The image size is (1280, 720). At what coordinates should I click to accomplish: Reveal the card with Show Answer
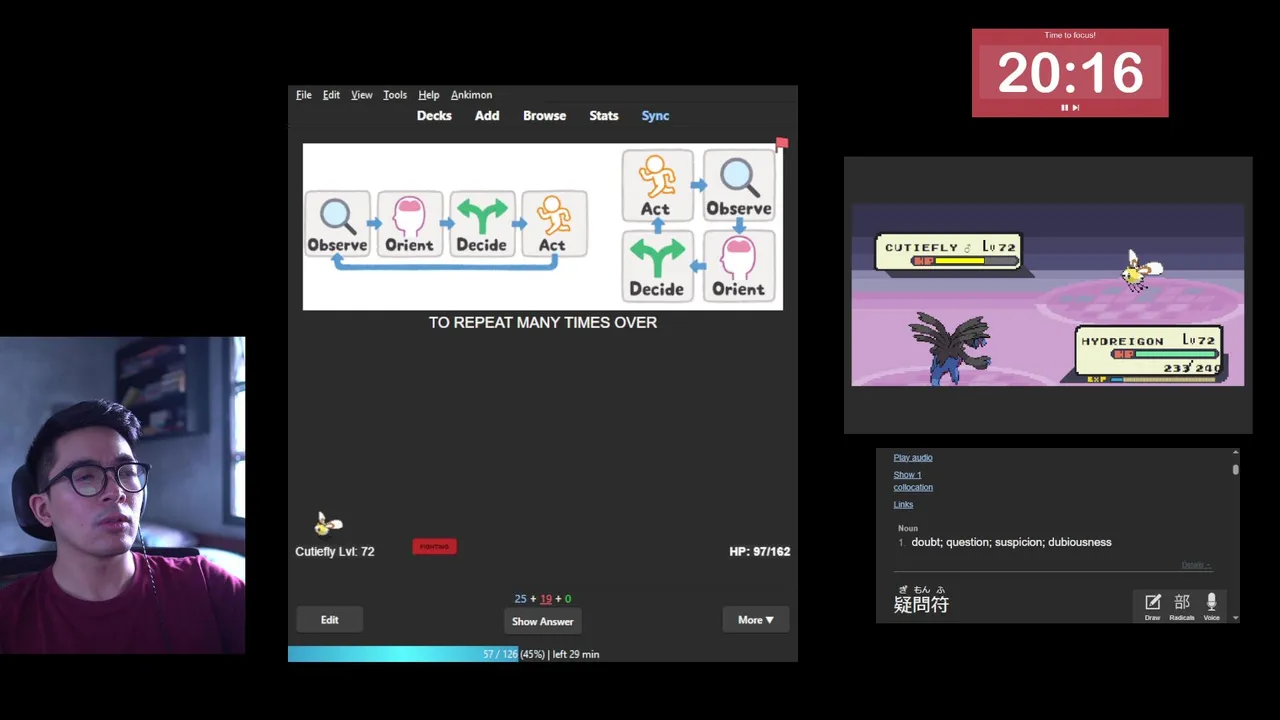click(542, 621)
